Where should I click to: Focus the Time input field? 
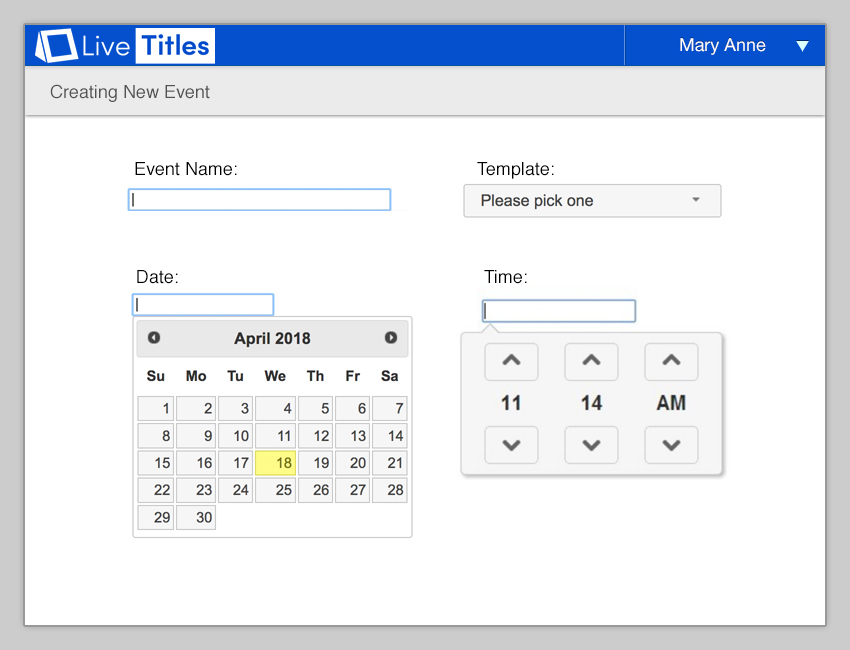pyautogui.click(x=558, y=311)
